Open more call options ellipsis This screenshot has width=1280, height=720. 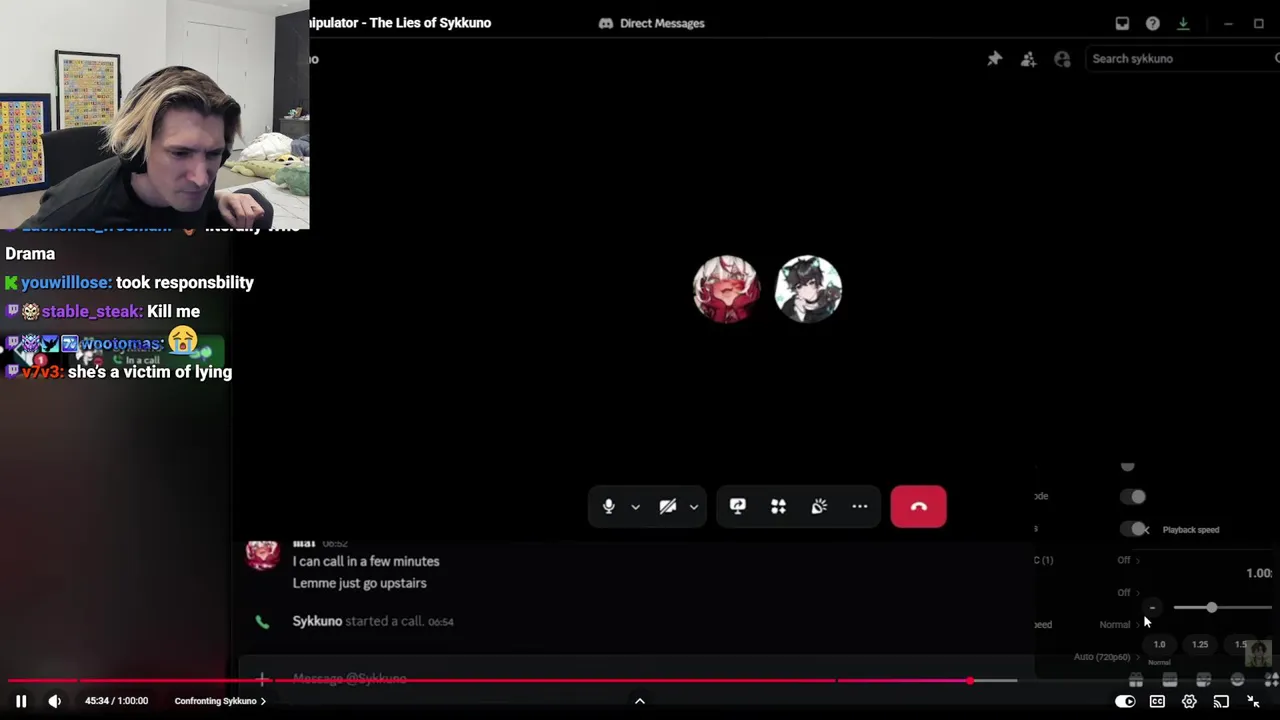tap(860, 507)
